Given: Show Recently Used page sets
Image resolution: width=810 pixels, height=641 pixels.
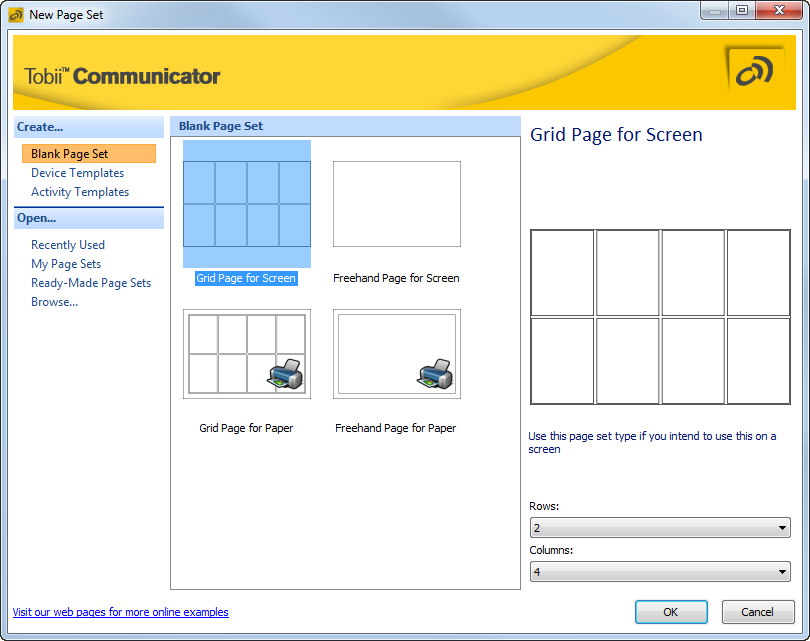Looking at the screenshot, I should click(68, 245).
